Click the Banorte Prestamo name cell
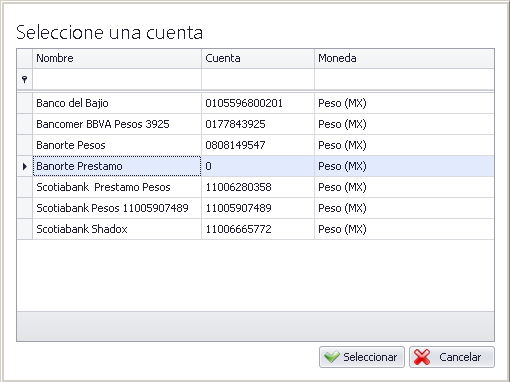510x382 pixels. (x=117, y=166)
